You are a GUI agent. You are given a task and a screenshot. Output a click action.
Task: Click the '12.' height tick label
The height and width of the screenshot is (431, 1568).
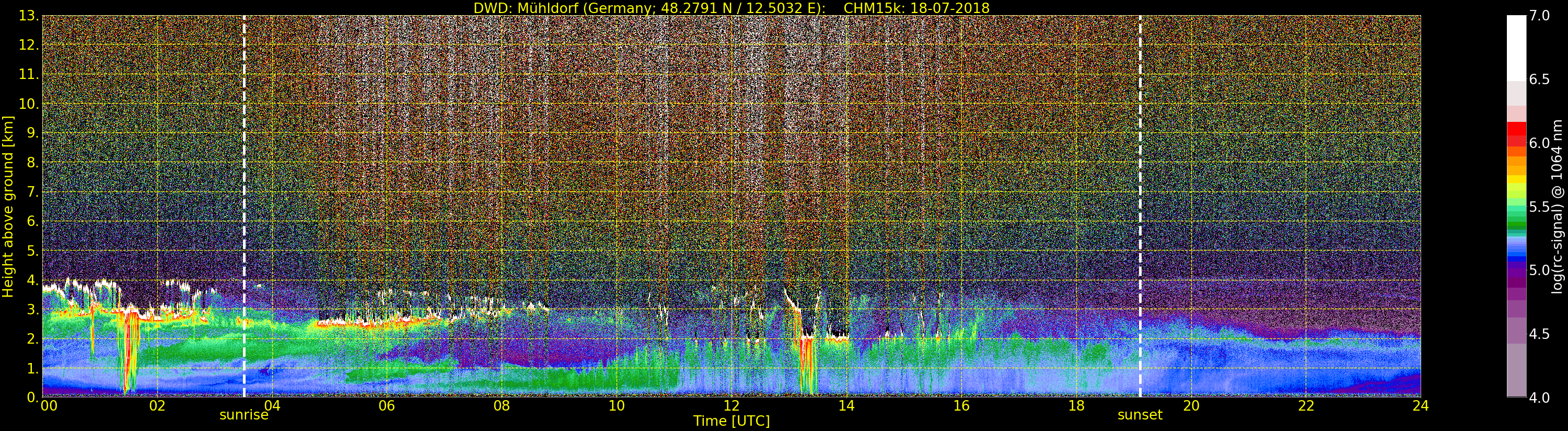pos(29,45)
